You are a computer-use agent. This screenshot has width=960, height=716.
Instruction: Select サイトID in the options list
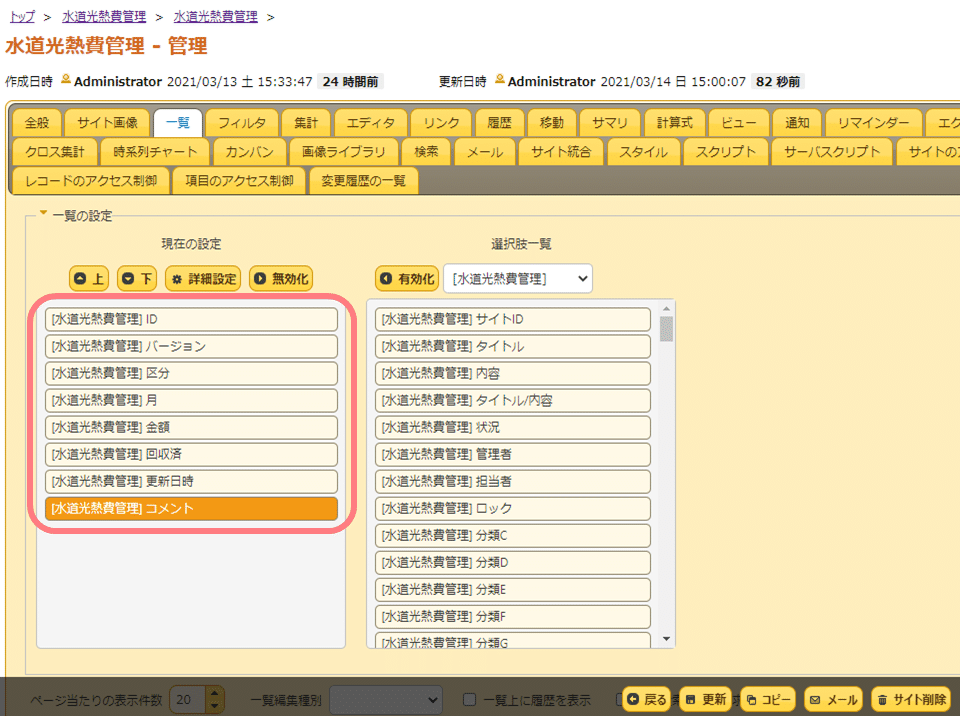(512, 319)
